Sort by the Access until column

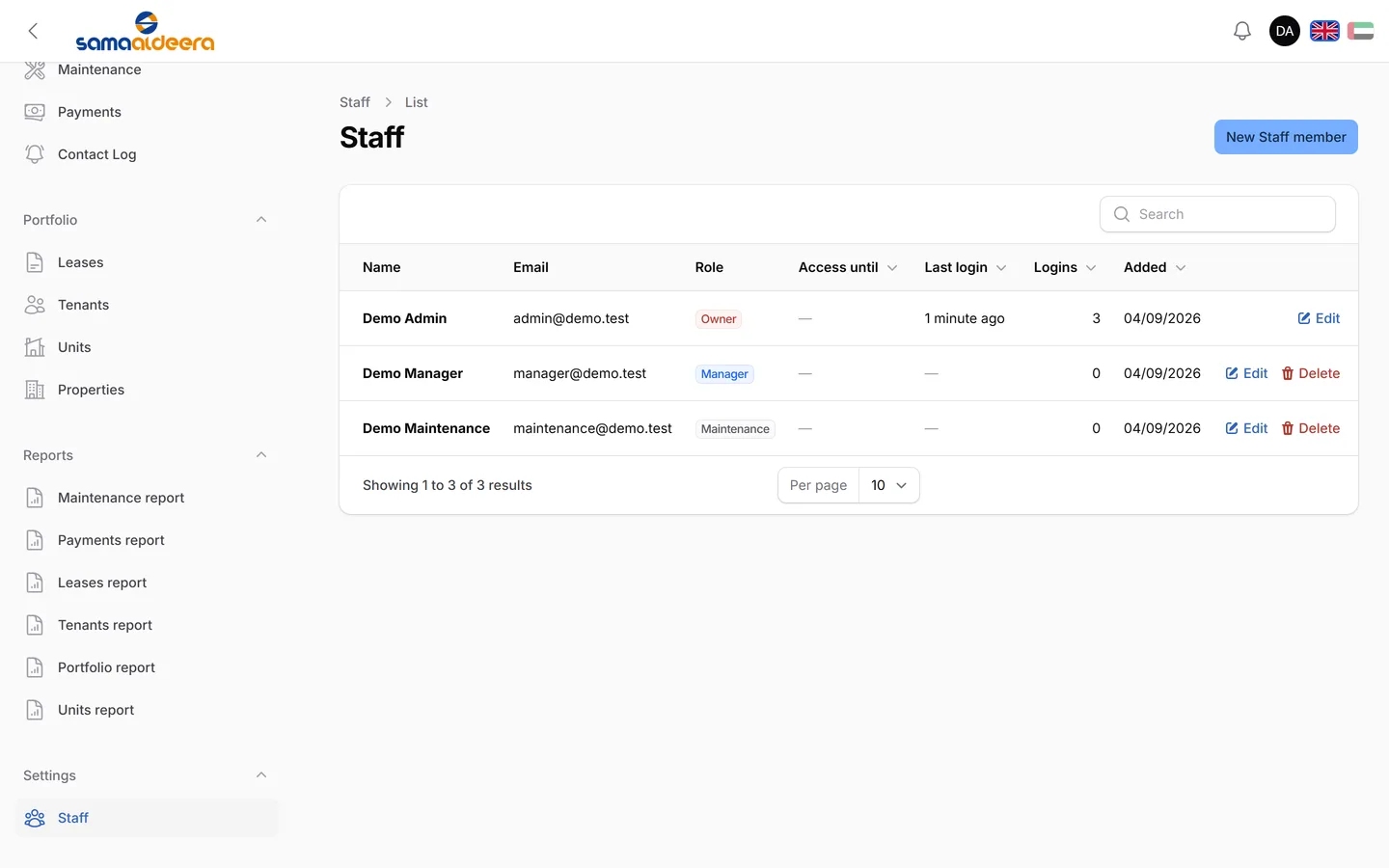pyautogui.click(x=848, y=267)
